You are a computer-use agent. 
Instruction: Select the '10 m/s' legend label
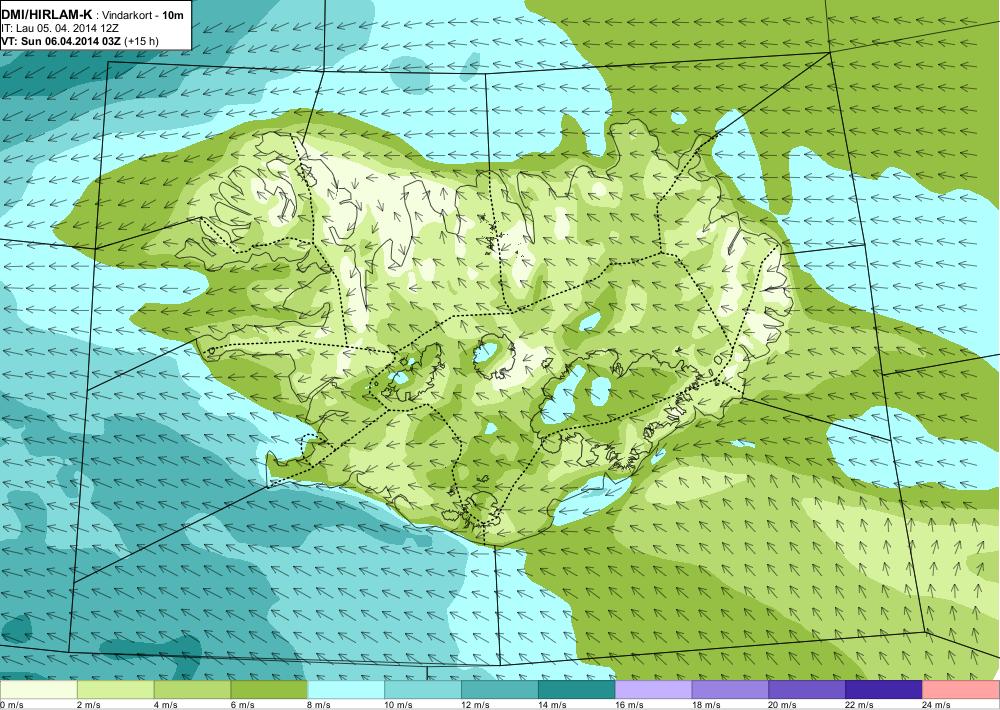[x=399, y=705]
